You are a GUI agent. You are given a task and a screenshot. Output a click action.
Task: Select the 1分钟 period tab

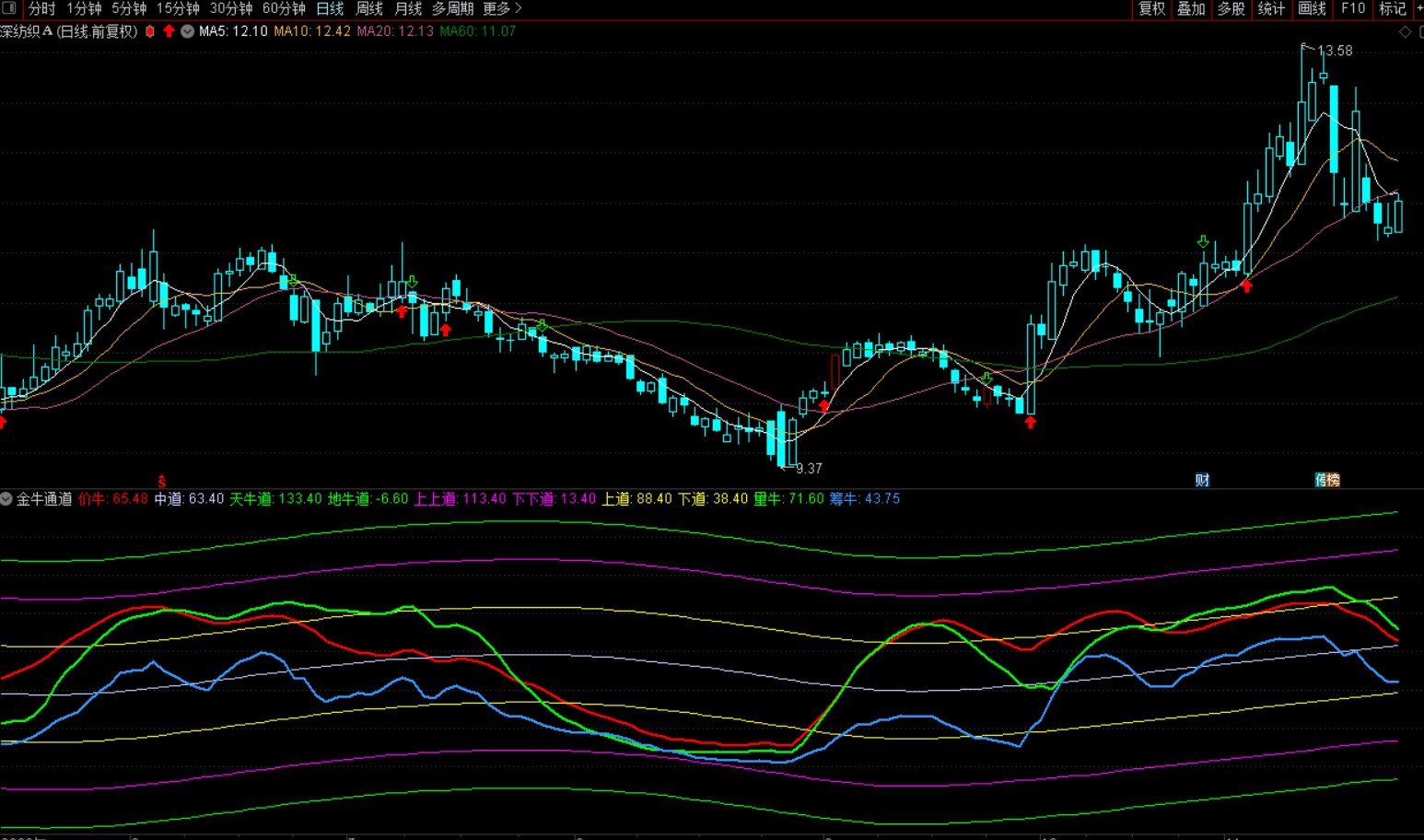pyautogui.click(x=84, y=8)
